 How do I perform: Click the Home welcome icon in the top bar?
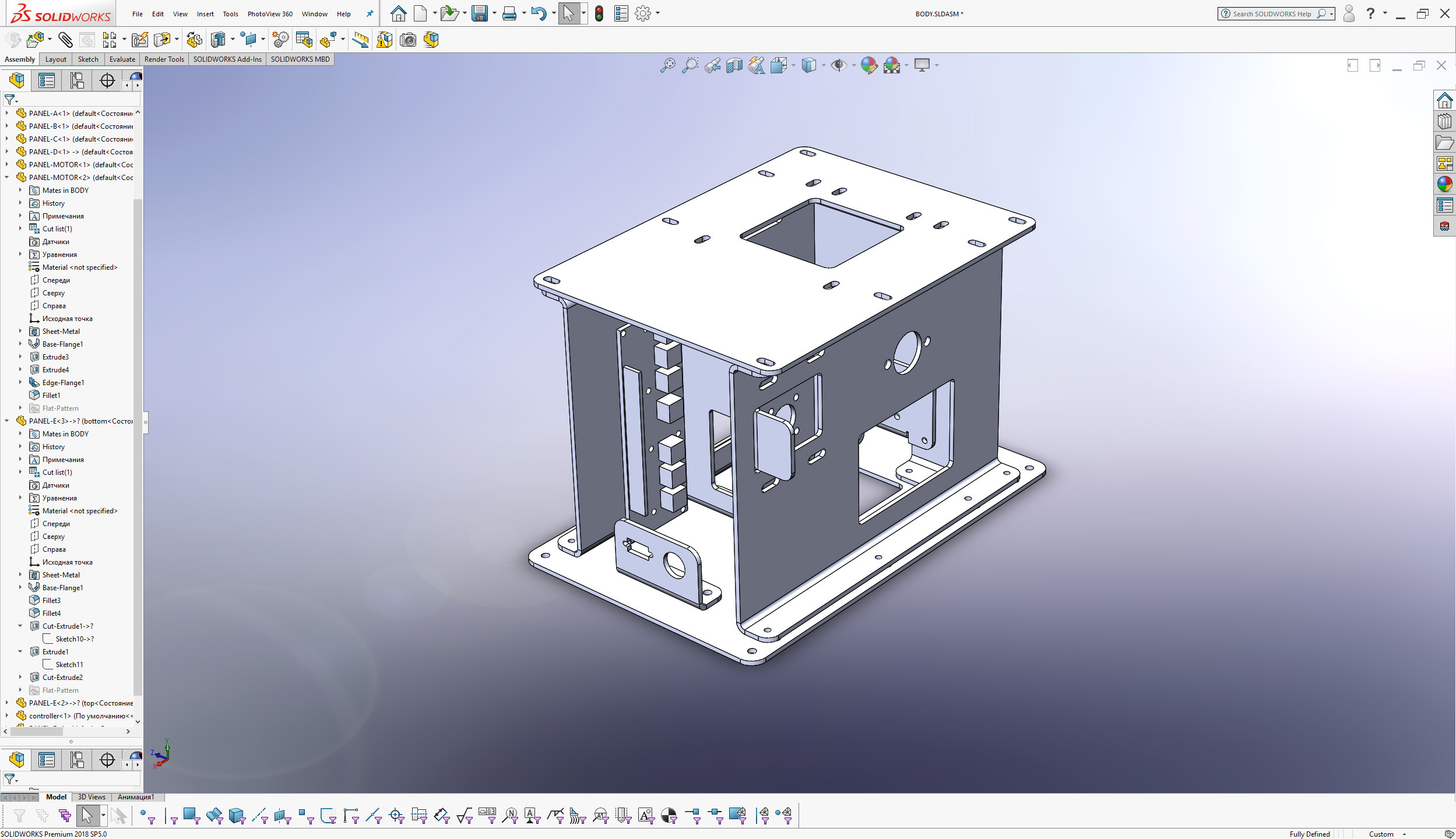pos(398,13)
